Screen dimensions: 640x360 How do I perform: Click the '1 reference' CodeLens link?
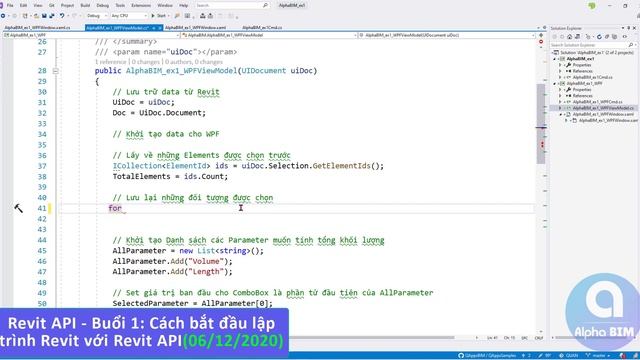pos(111,62)
